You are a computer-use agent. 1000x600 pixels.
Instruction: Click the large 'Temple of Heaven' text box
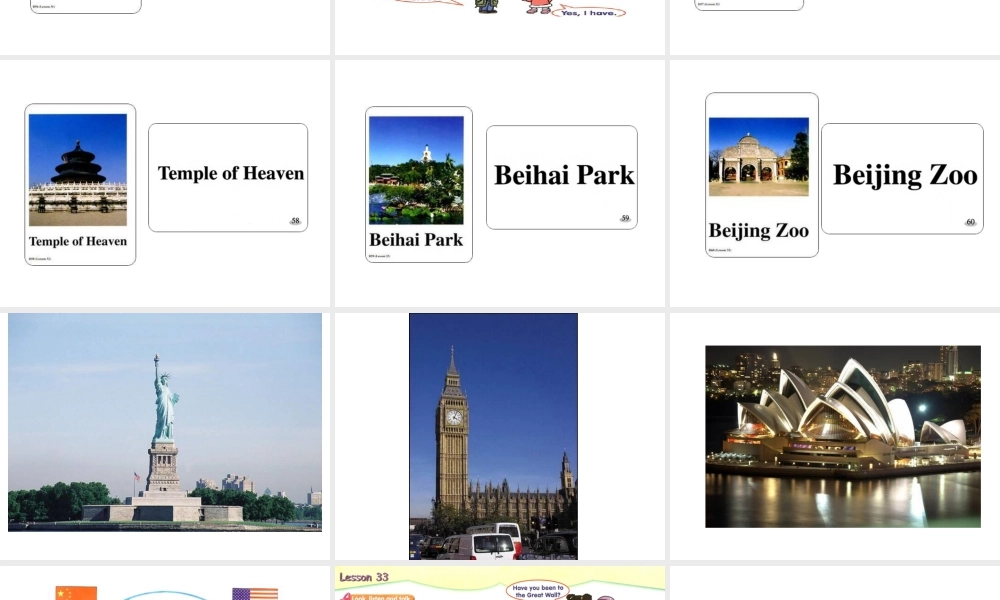coord(229,175)
